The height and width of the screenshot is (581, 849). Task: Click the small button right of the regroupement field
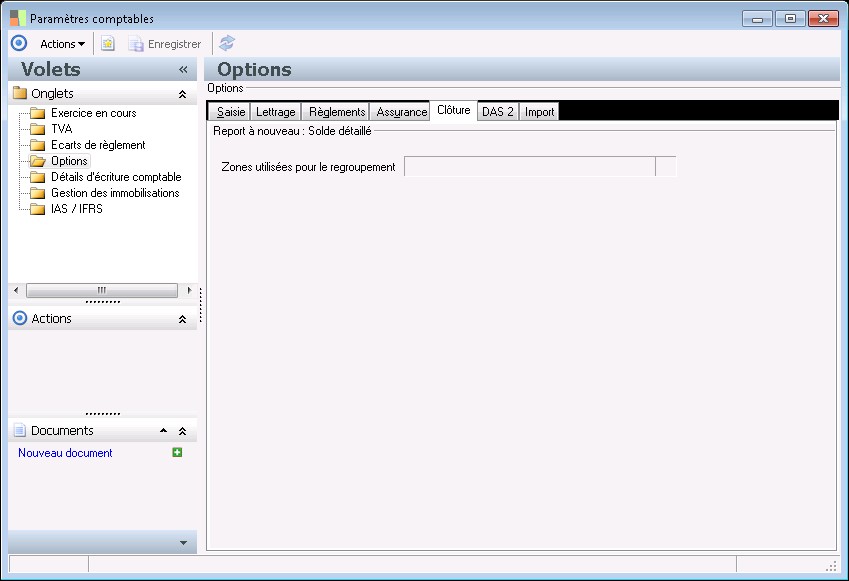coord(666,167)
